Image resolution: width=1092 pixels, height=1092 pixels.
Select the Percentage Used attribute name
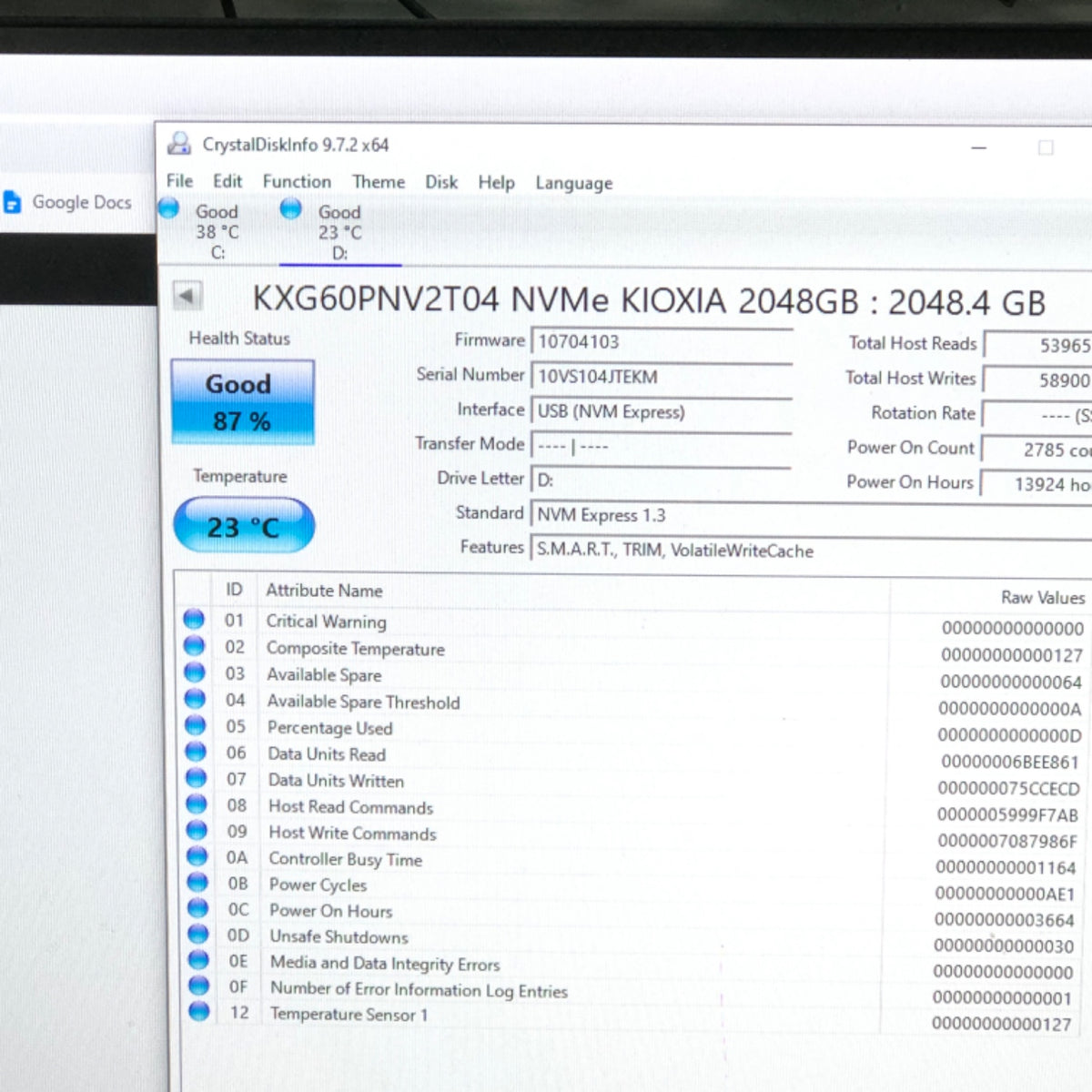pyautogui.click(x=329, y=728)
